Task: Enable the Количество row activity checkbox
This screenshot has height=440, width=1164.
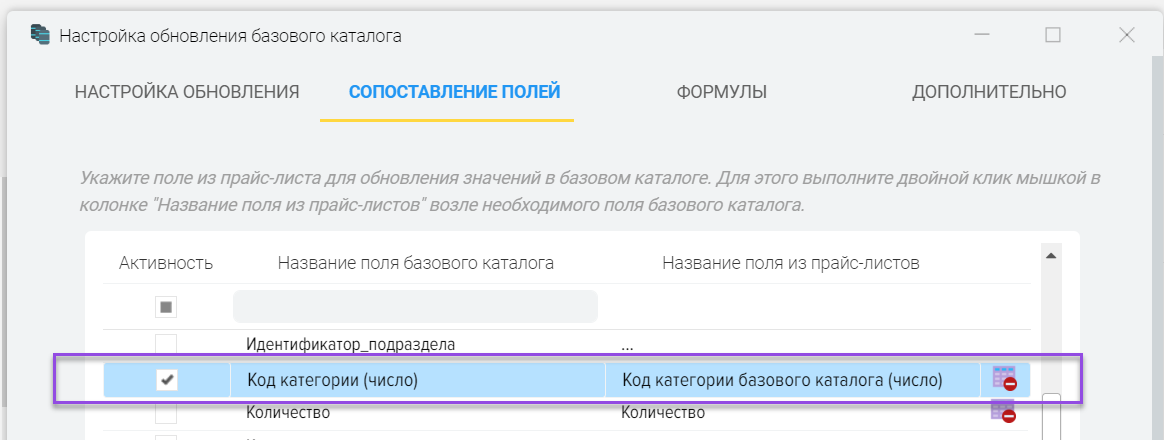Action: (x=167, y=413)
